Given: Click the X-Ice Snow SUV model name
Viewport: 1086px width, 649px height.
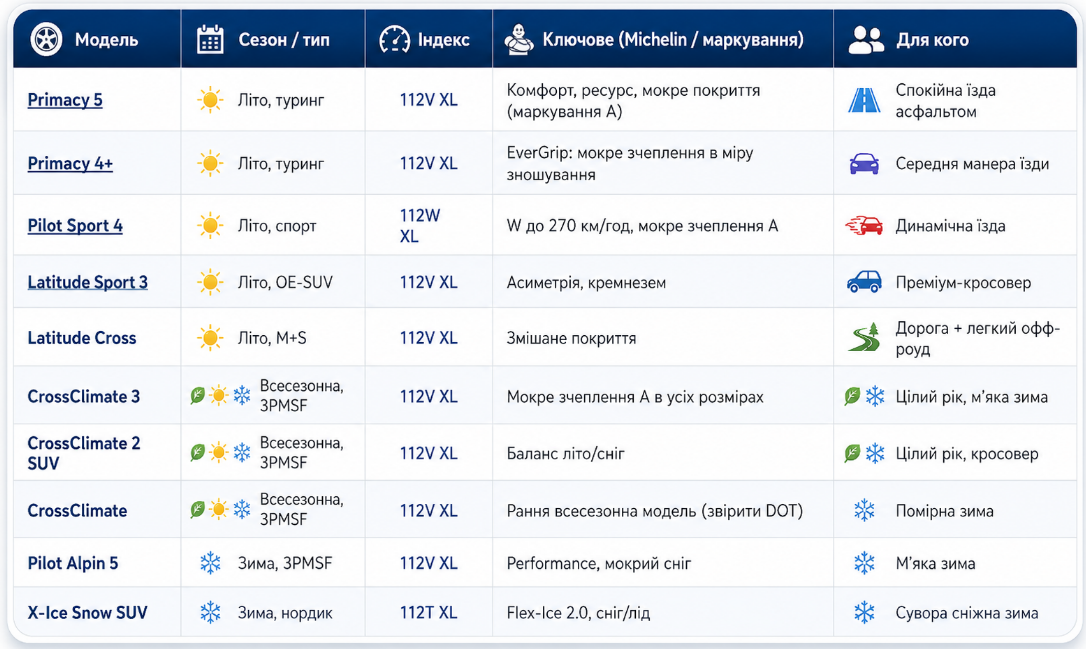Looking at the screenshot, I should 87,613.
